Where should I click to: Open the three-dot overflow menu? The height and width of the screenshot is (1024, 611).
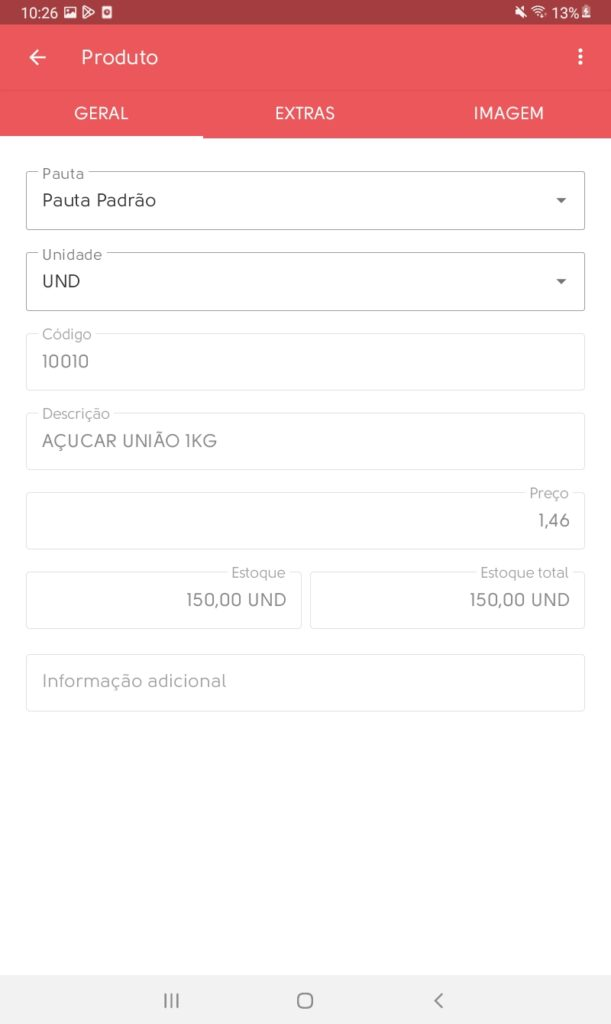[580, 57]
